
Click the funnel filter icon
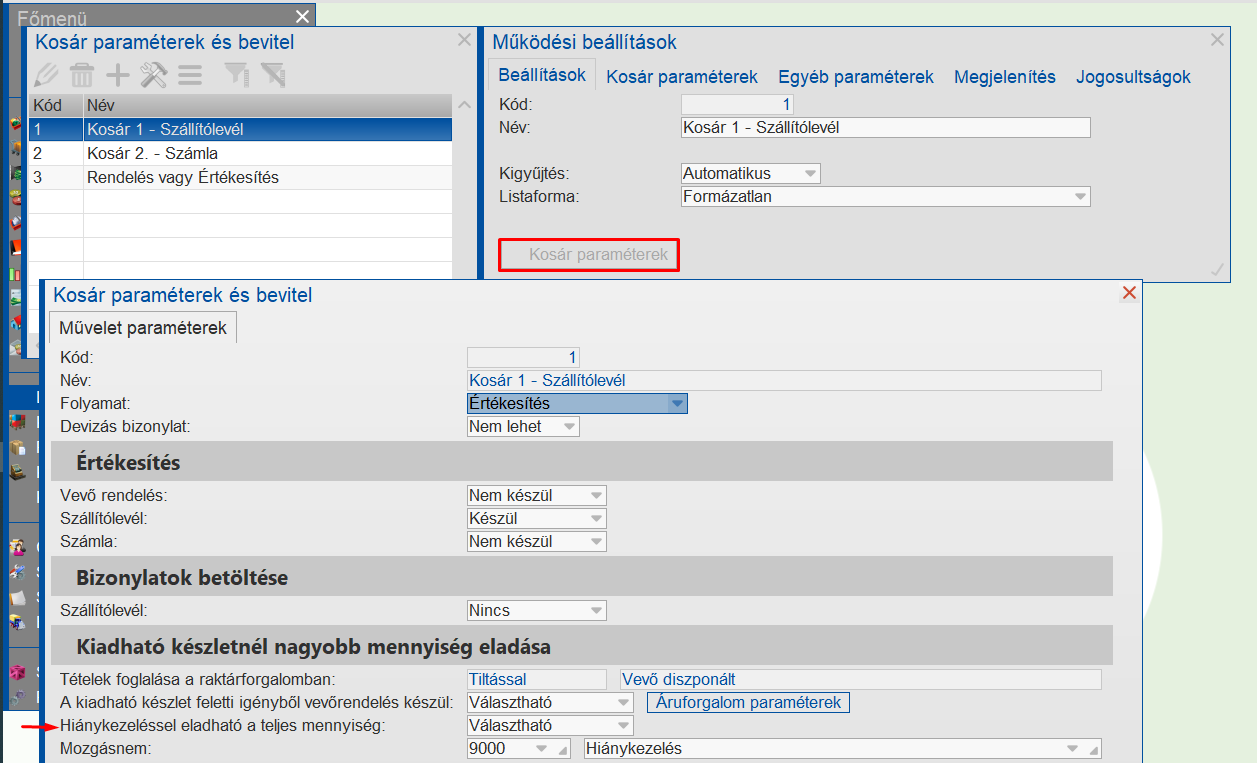(x=236, y=74)
